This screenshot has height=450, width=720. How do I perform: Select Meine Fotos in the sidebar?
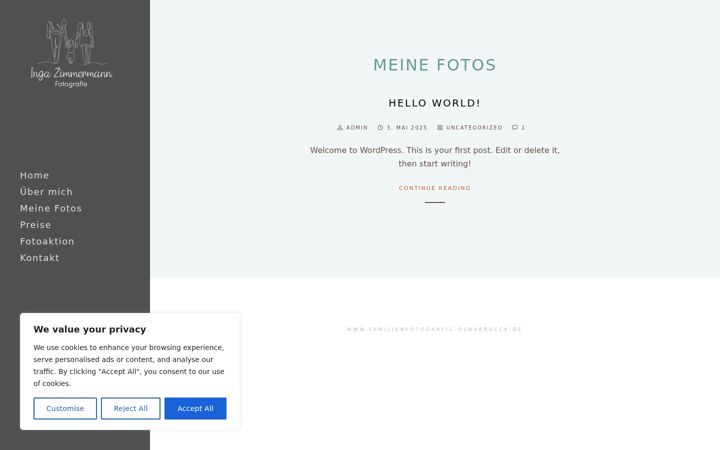coord(51,208)
